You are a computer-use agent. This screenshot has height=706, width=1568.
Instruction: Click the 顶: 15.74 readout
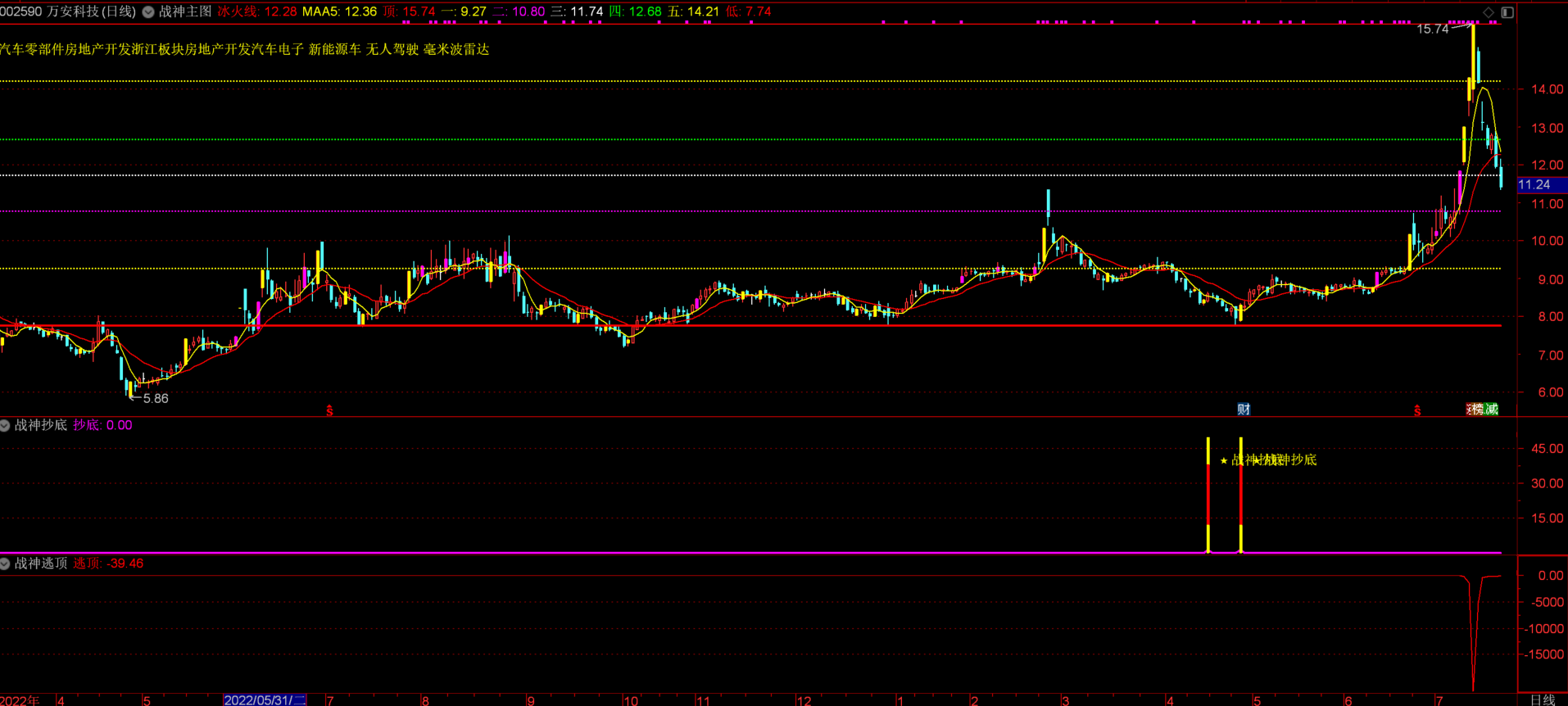pos(409,11)
